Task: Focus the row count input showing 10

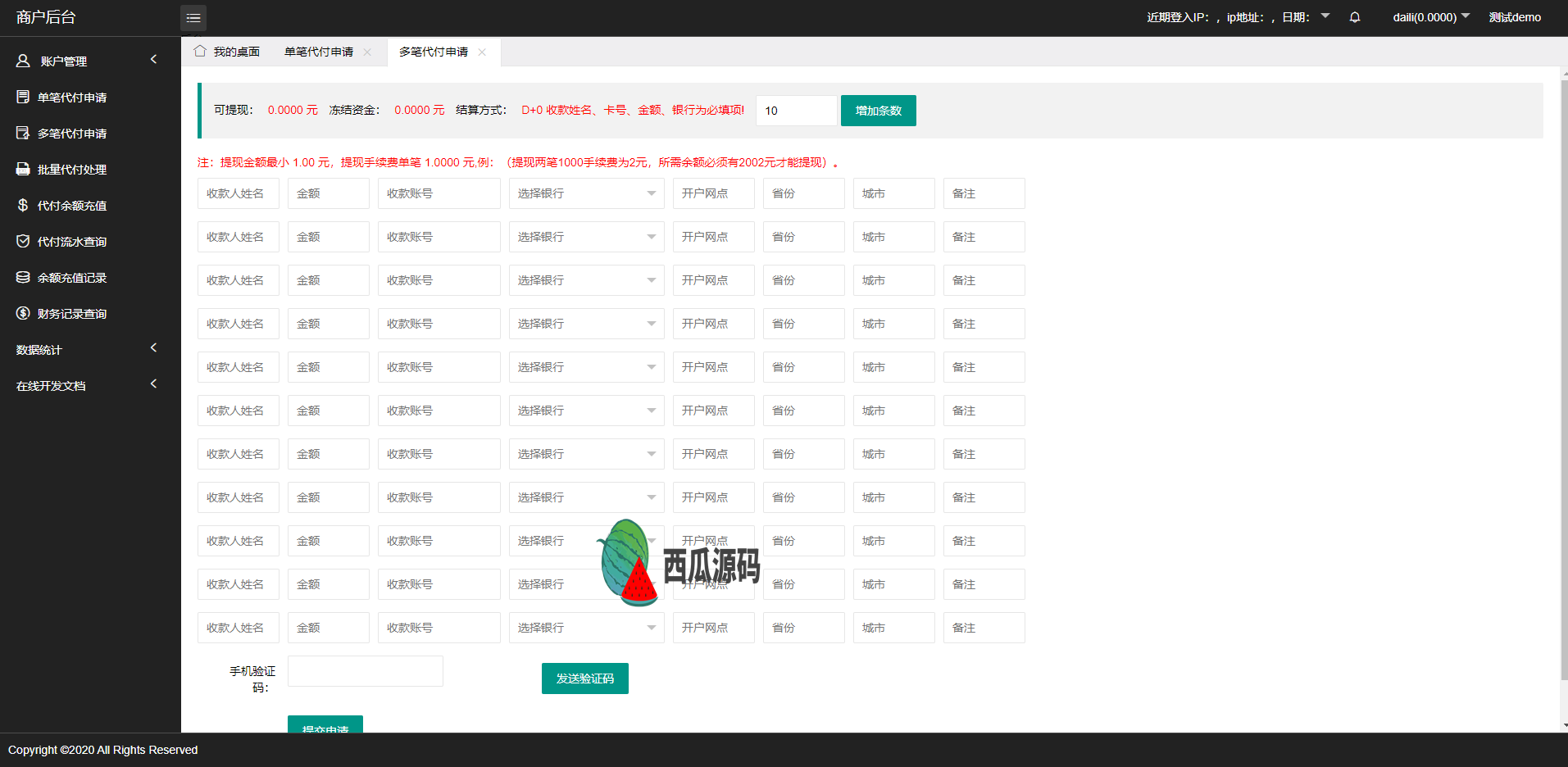Action: 797,111
